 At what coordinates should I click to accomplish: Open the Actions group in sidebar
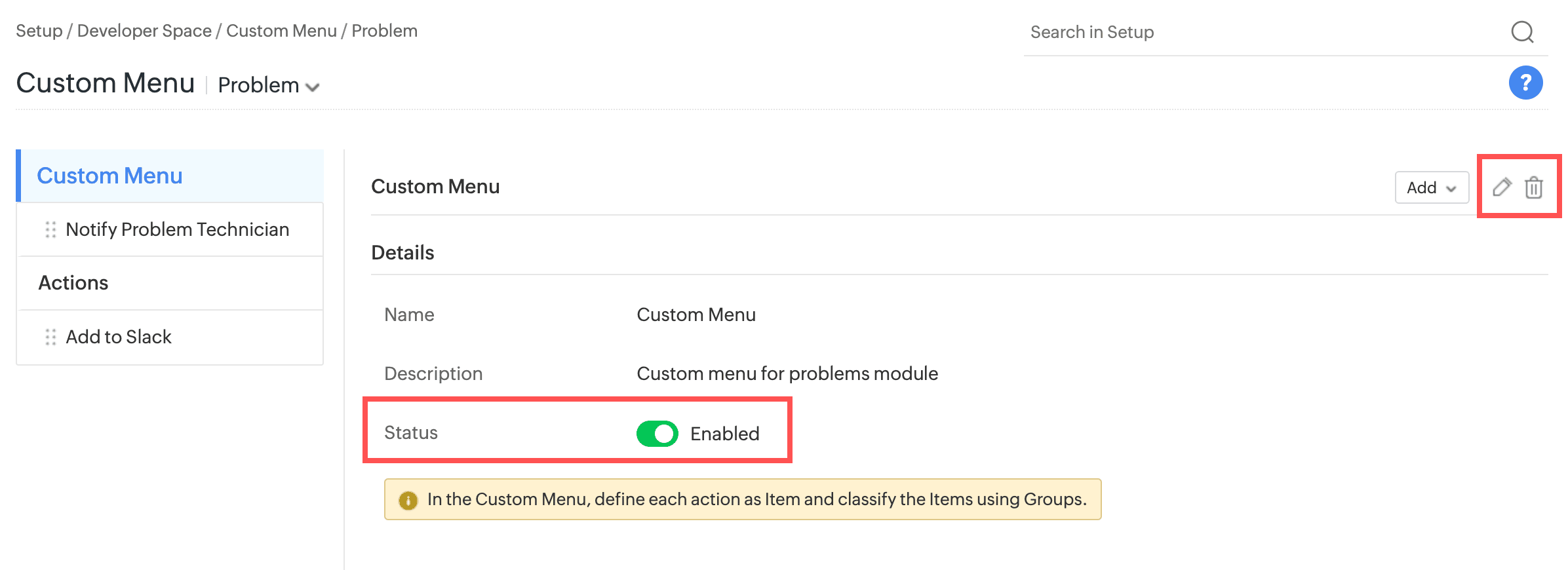coord(73,283)
